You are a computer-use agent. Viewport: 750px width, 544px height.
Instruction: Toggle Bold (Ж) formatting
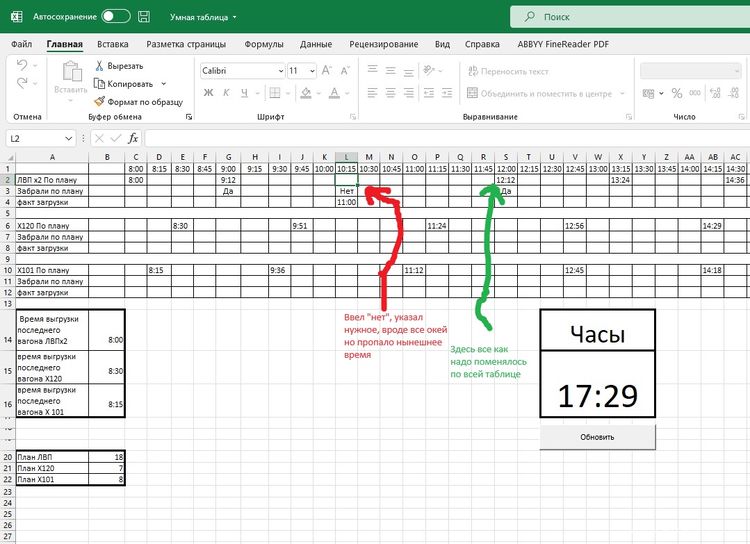209,93
